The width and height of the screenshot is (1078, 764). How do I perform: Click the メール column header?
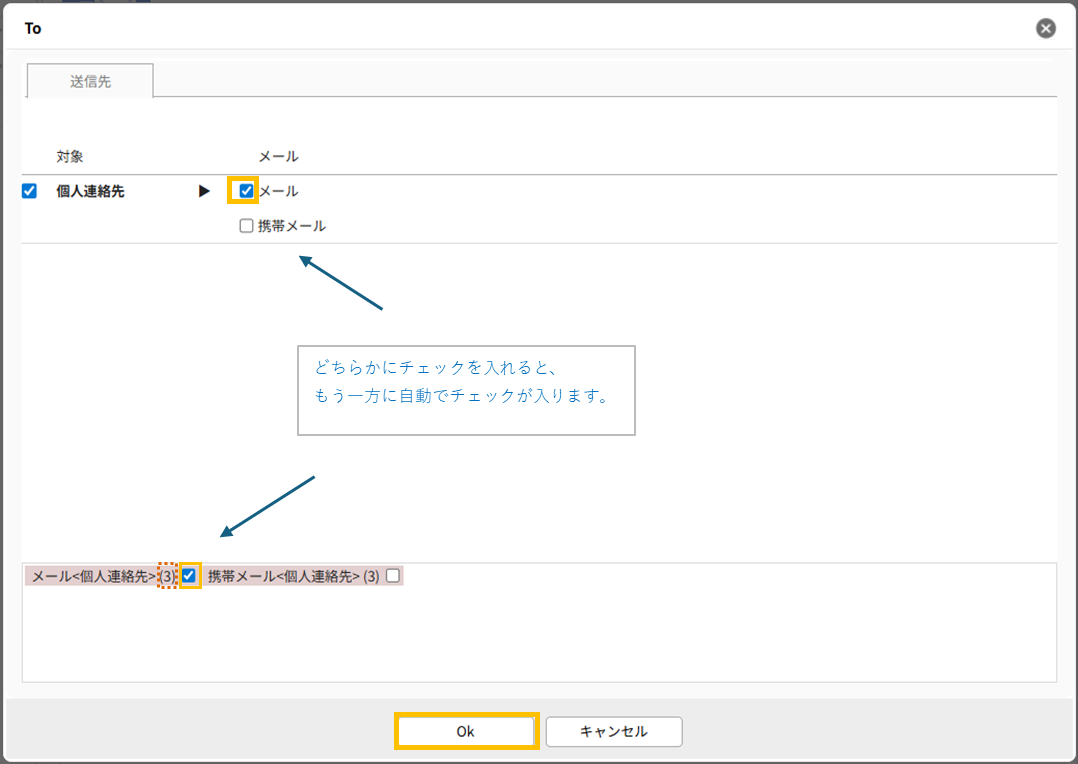[278, 157]
